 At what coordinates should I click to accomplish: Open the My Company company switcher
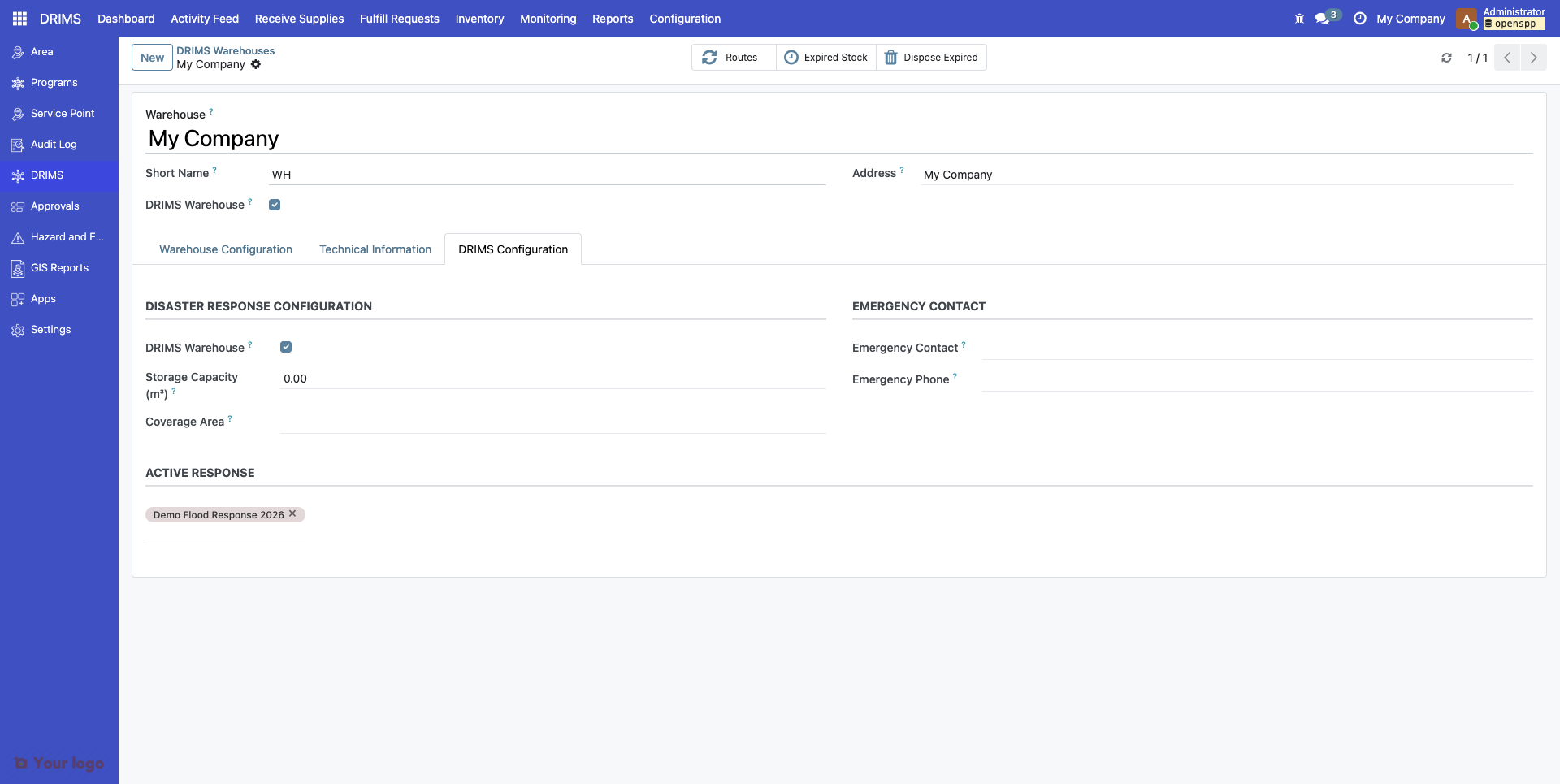1410,19
